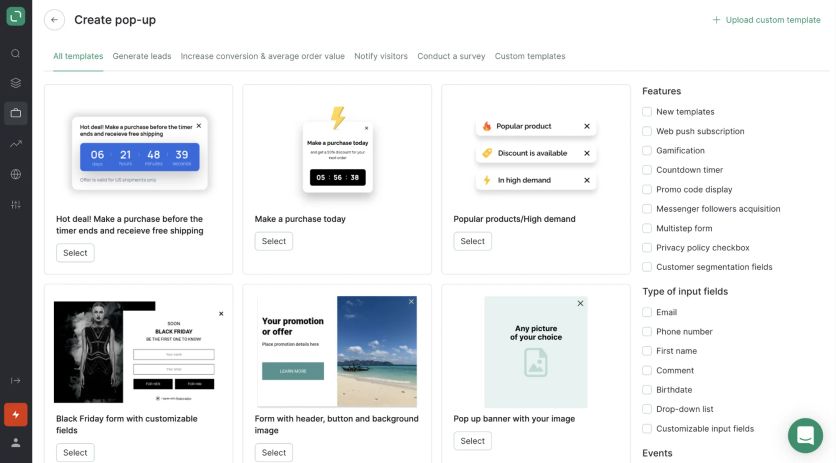Click plus icon next to Upload custom template

[x=716, y=20]
